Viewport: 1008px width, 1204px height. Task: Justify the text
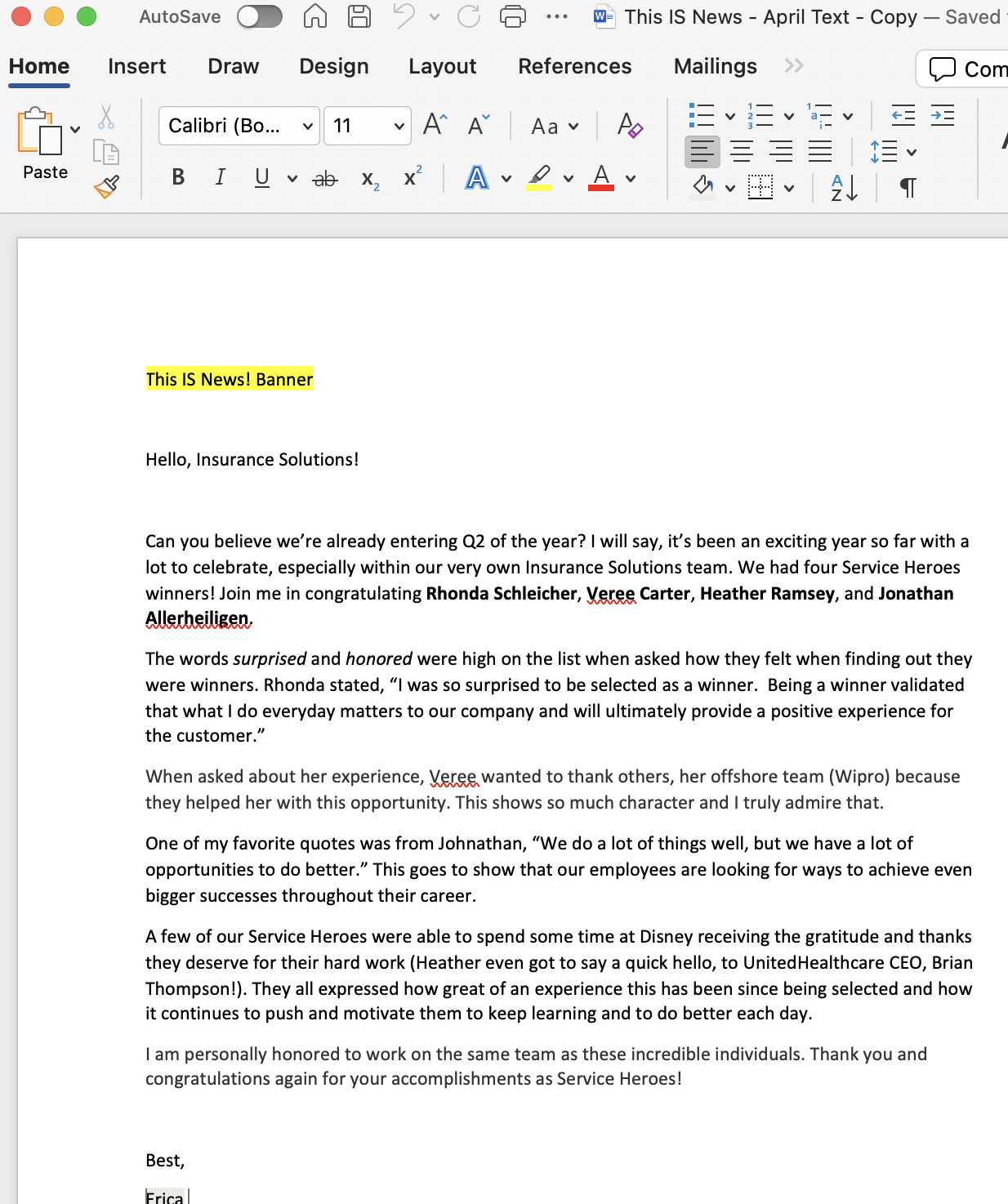tap(820, 151)
